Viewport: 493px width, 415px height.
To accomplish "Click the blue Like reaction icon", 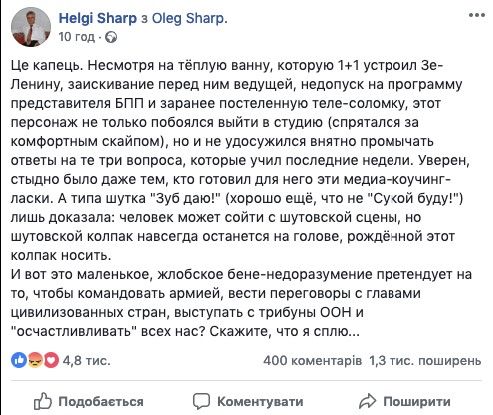I will pyautogui.click(x=19, y=360).
